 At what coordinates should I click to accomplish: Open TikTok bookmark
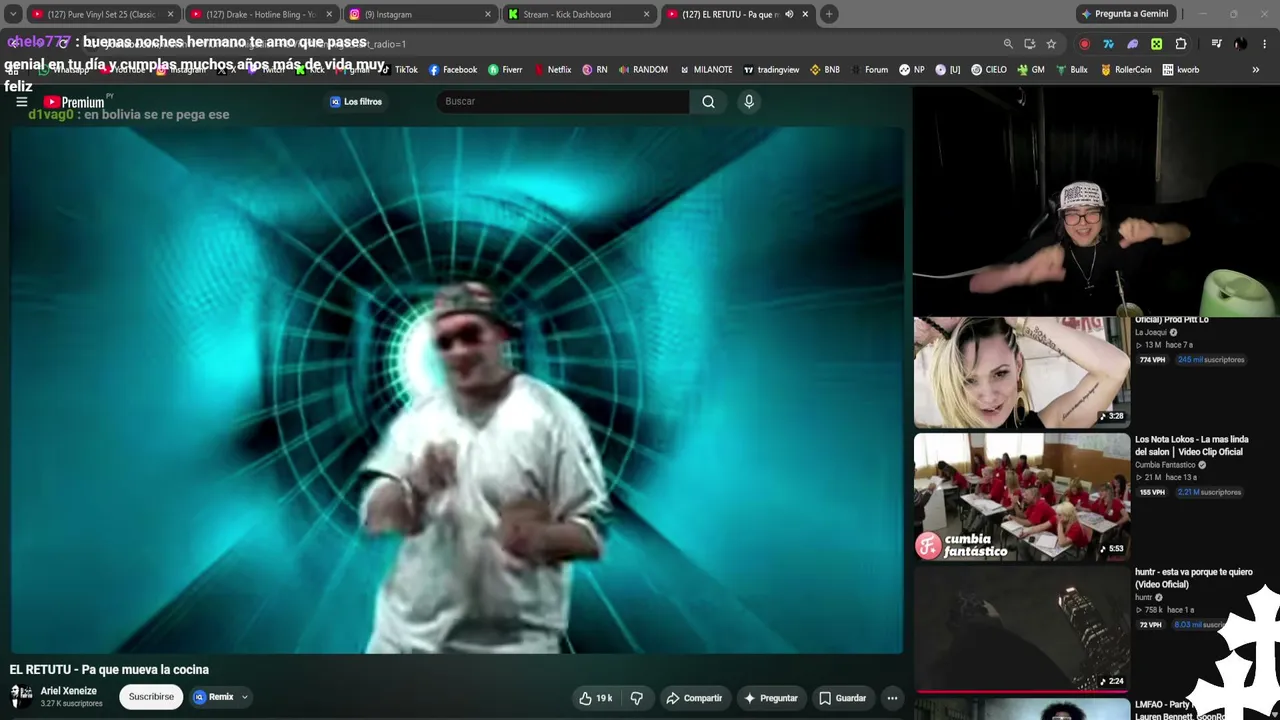click(399, 70)
